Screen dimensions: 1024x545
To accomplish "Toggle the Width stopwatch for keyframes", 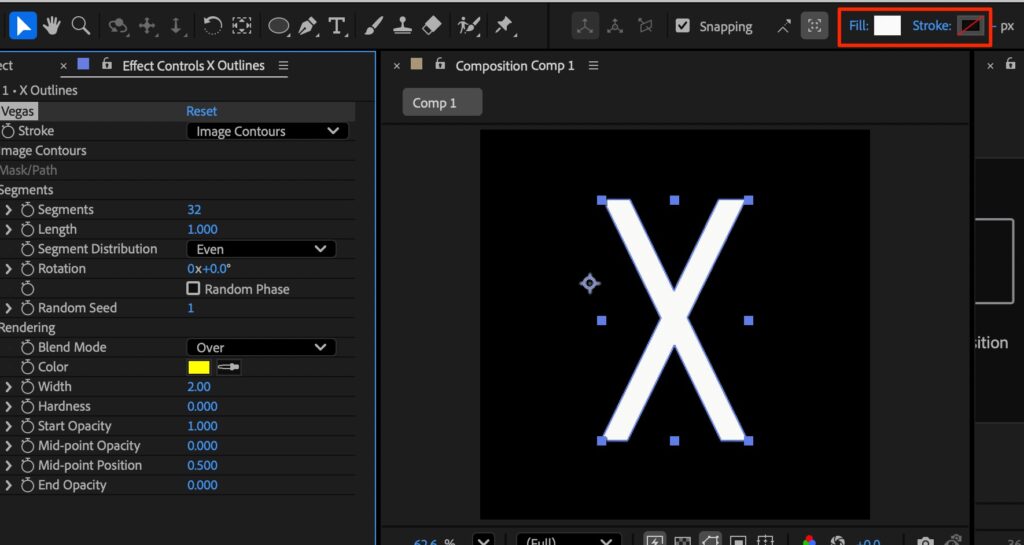I will 27,387.
